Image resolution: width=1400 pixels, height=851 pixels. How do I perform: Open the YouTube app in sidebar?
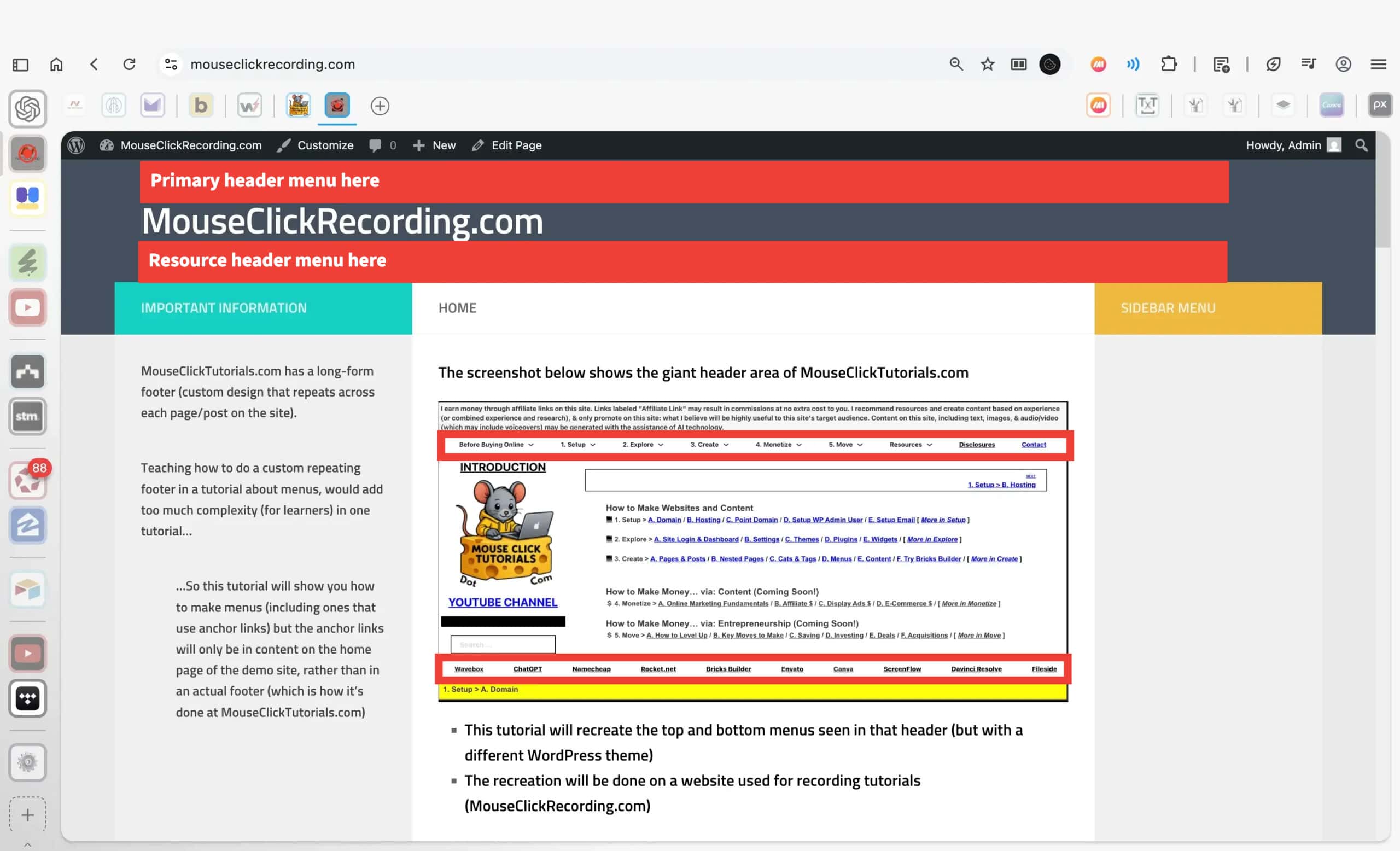point(27,307)
